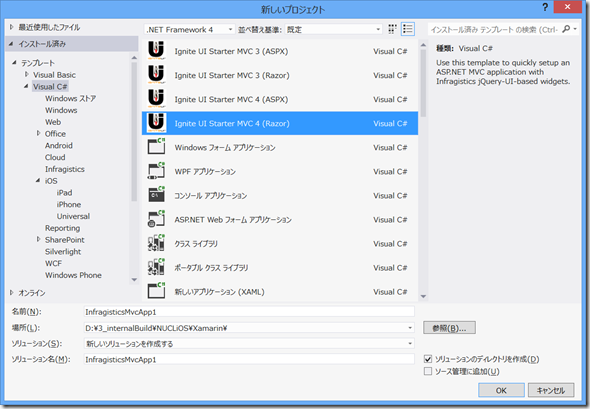
Task: Click the クラス ライブラリ template icon
Action: coord(156,243)
